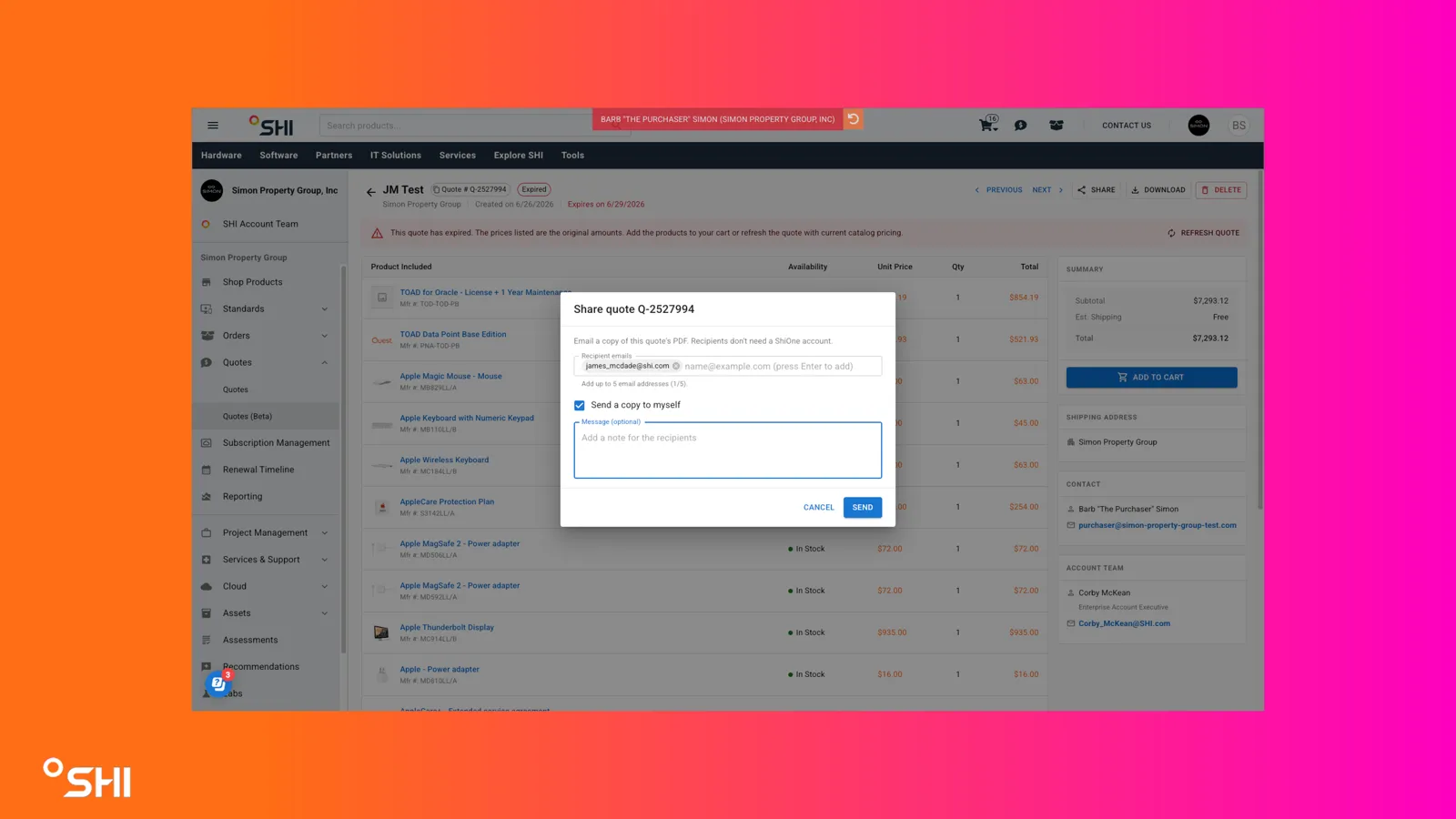Remove james_mcdade@shi.com recipient chip
Image resolution: width=1456 pixels, height=819 pixels.
click(x=676, y=366)
